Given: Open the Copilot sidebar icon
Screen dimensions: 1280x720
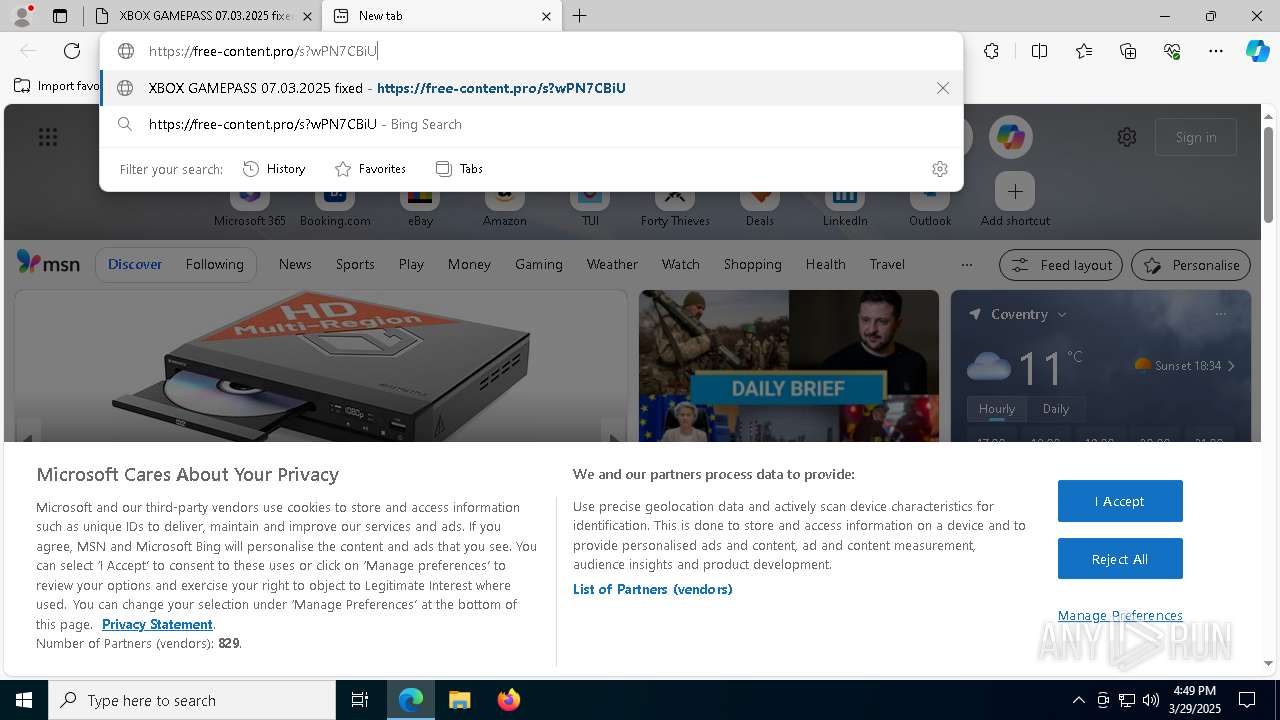Looking at the screenshot, I should (x=1257, y=51).
